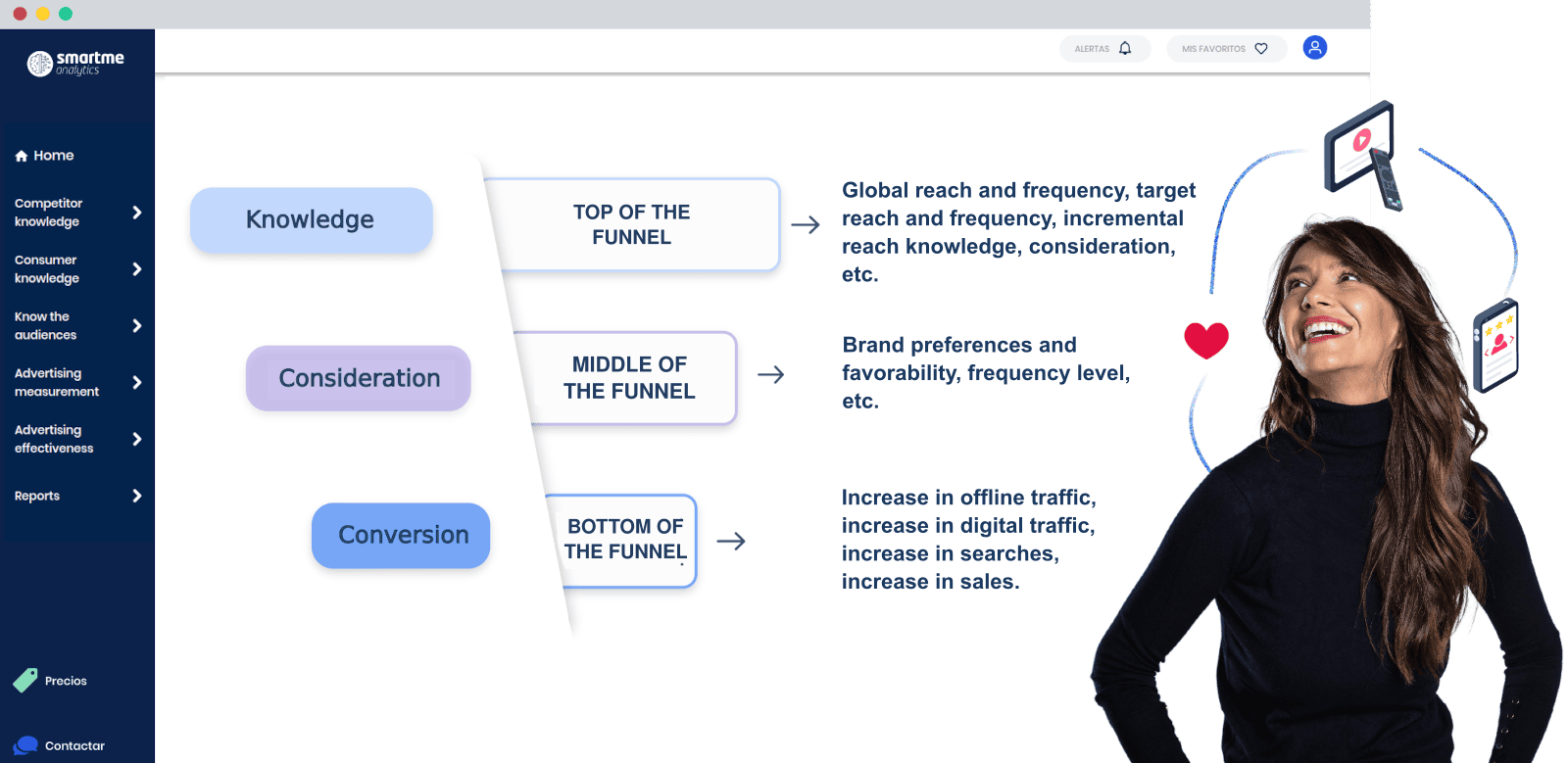Click the red macOS close button
This screenshot has height=763, width=1568.
pos(20,14)
